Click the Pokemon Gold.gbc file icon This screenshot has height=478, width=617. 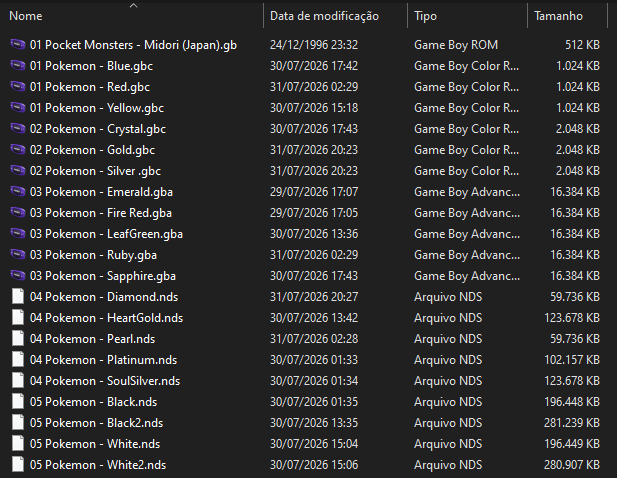pyautogui.click(x=18, y=149)
